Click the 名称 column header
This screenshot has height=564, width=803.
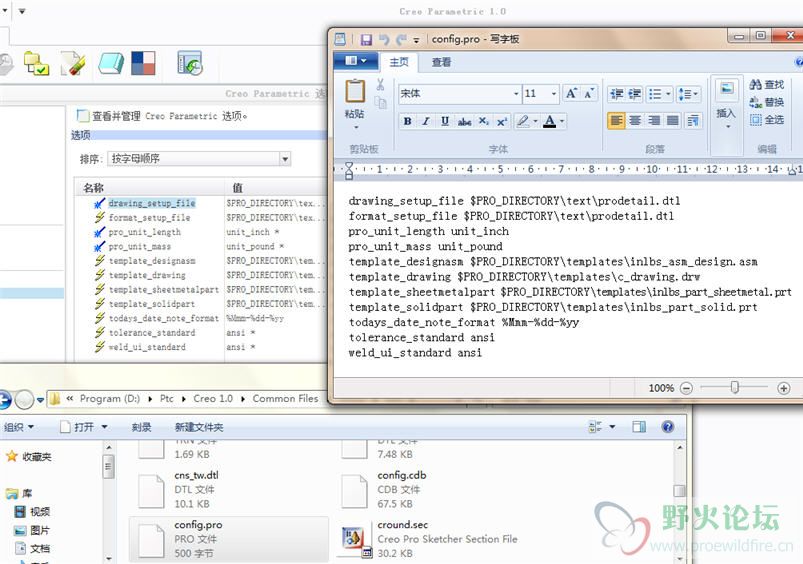coord(93,187)
